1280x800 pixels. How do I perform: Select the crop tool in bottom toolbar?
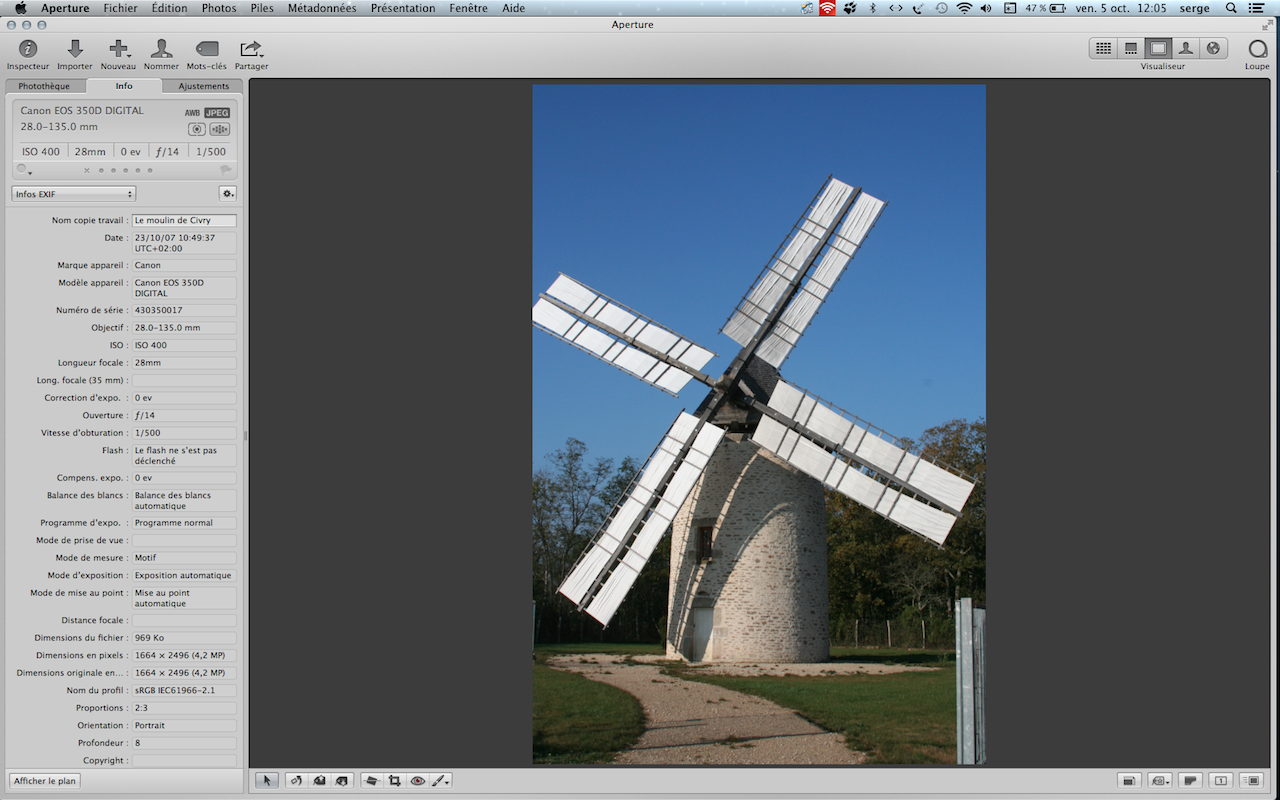click(394, 780)
